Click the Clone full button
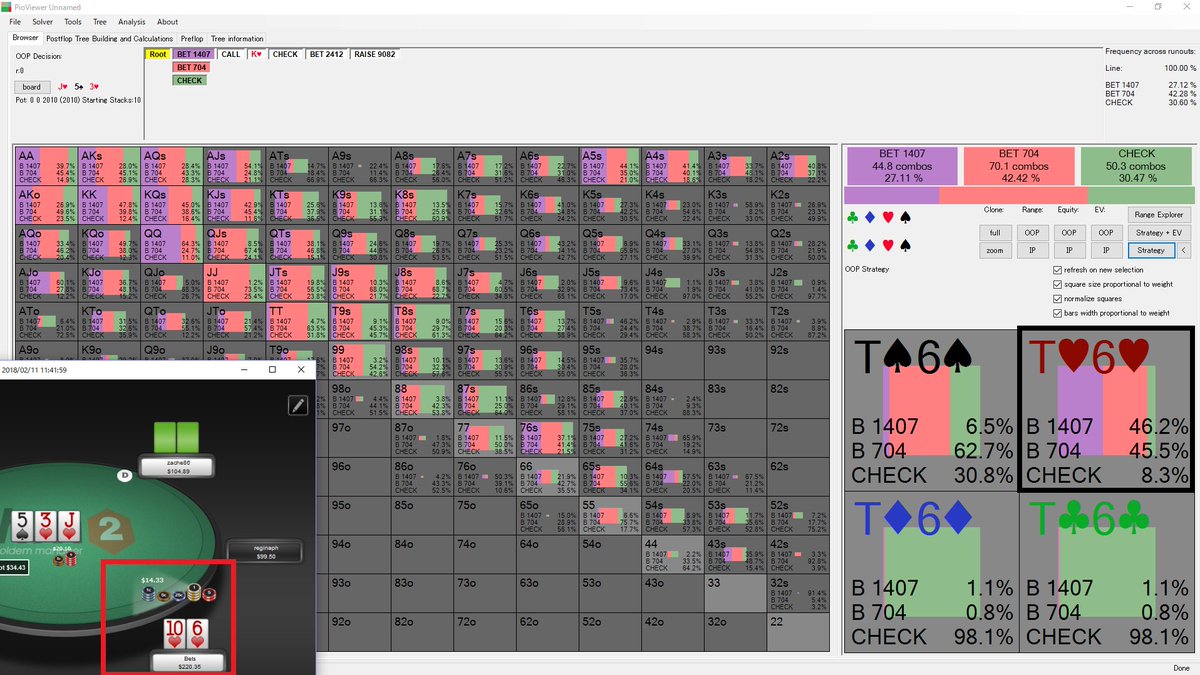Viewport: 1200px width, 675px height. (x=995, y=232)
